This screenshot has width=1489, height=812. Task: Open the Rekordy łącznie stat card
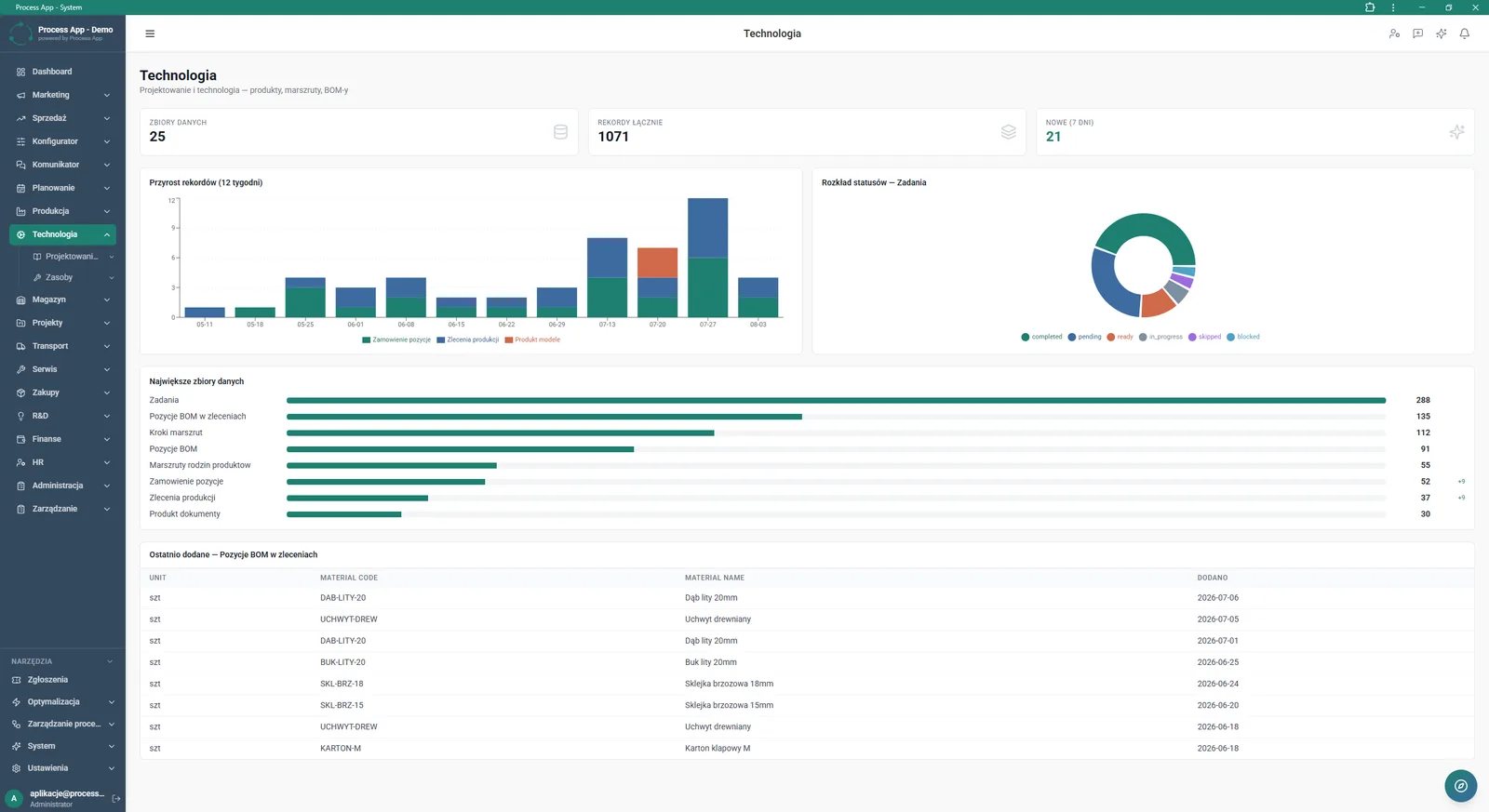coord(807,131)
